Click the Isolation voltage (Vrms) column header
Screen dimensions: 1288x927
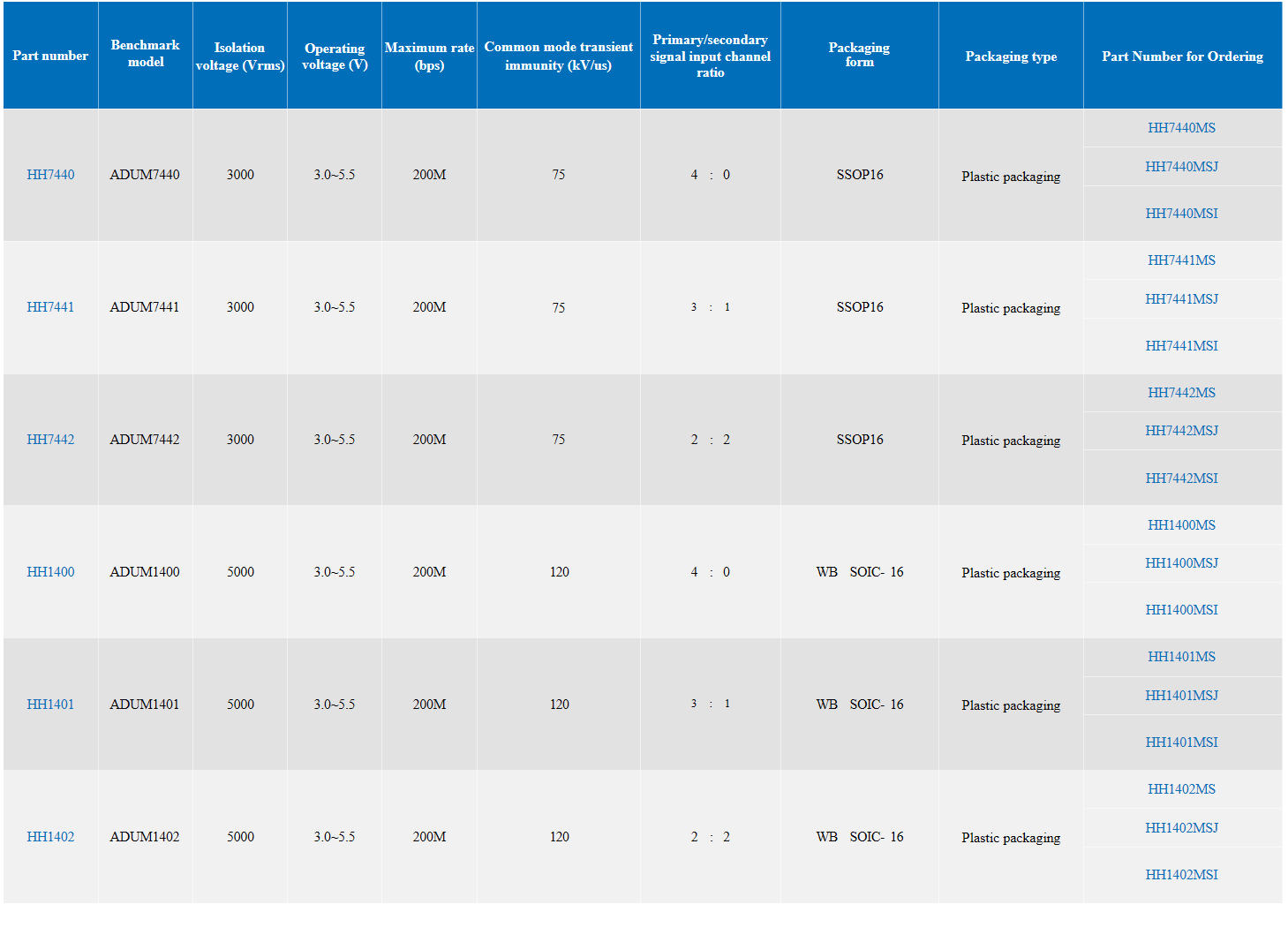click(240, 57)
